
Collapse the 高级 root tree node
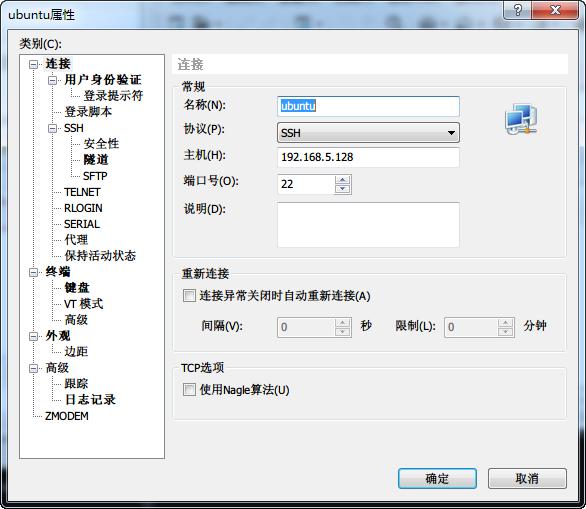(x=34, y=368)
